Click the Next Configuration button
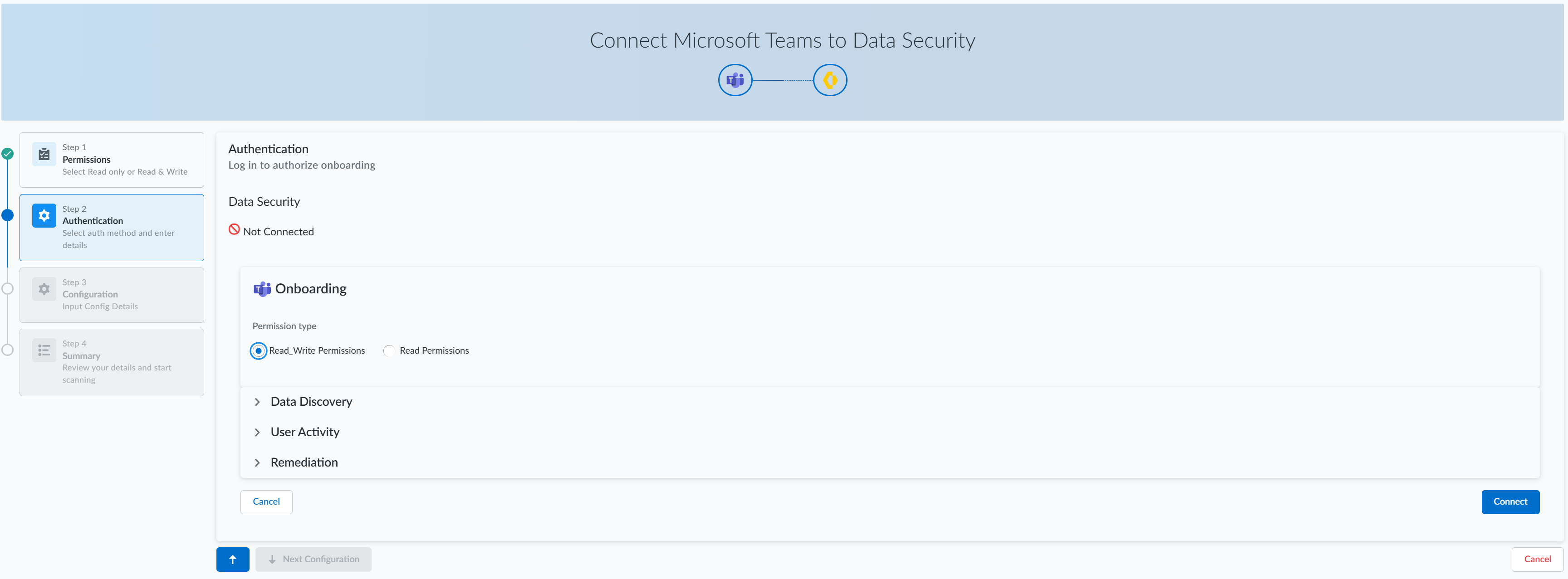The width and height of the screenshot is (1568, 579). pos(314,560)
